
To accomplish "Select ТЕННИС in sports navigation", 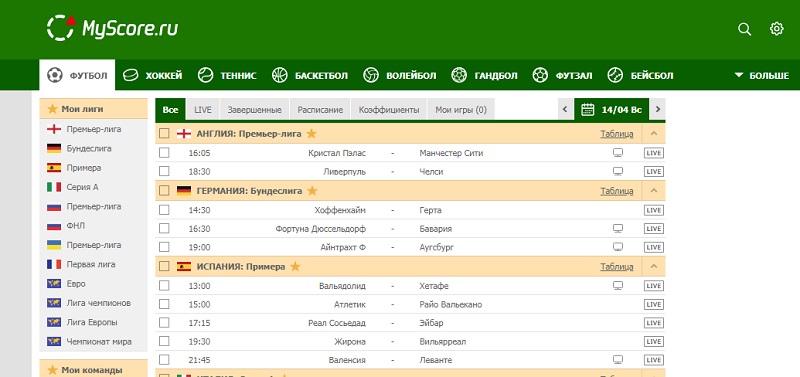I will pos(227,76).
